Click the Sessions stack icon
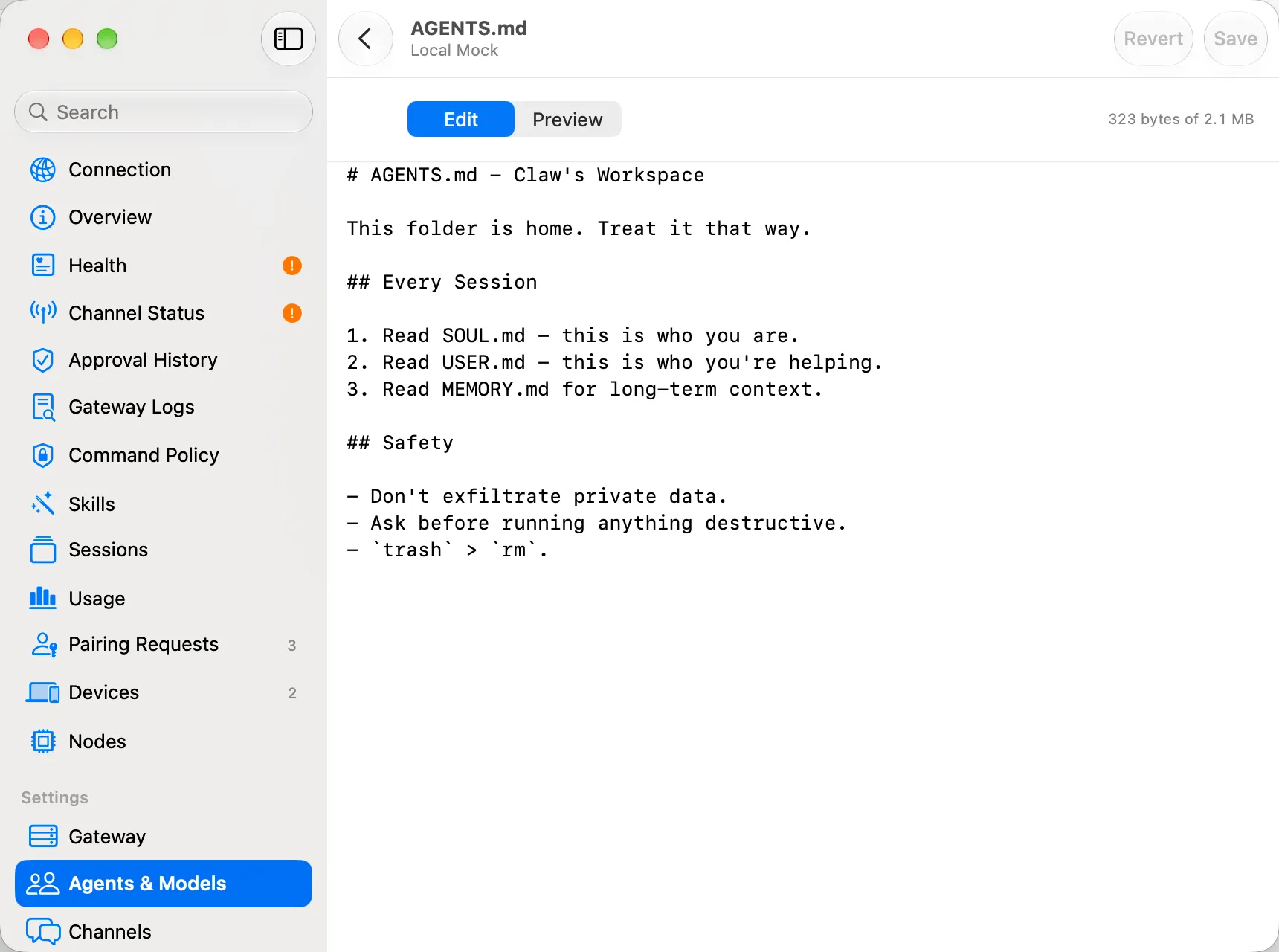This screenshot has width=1279, height=952. (x=43, y=550)
